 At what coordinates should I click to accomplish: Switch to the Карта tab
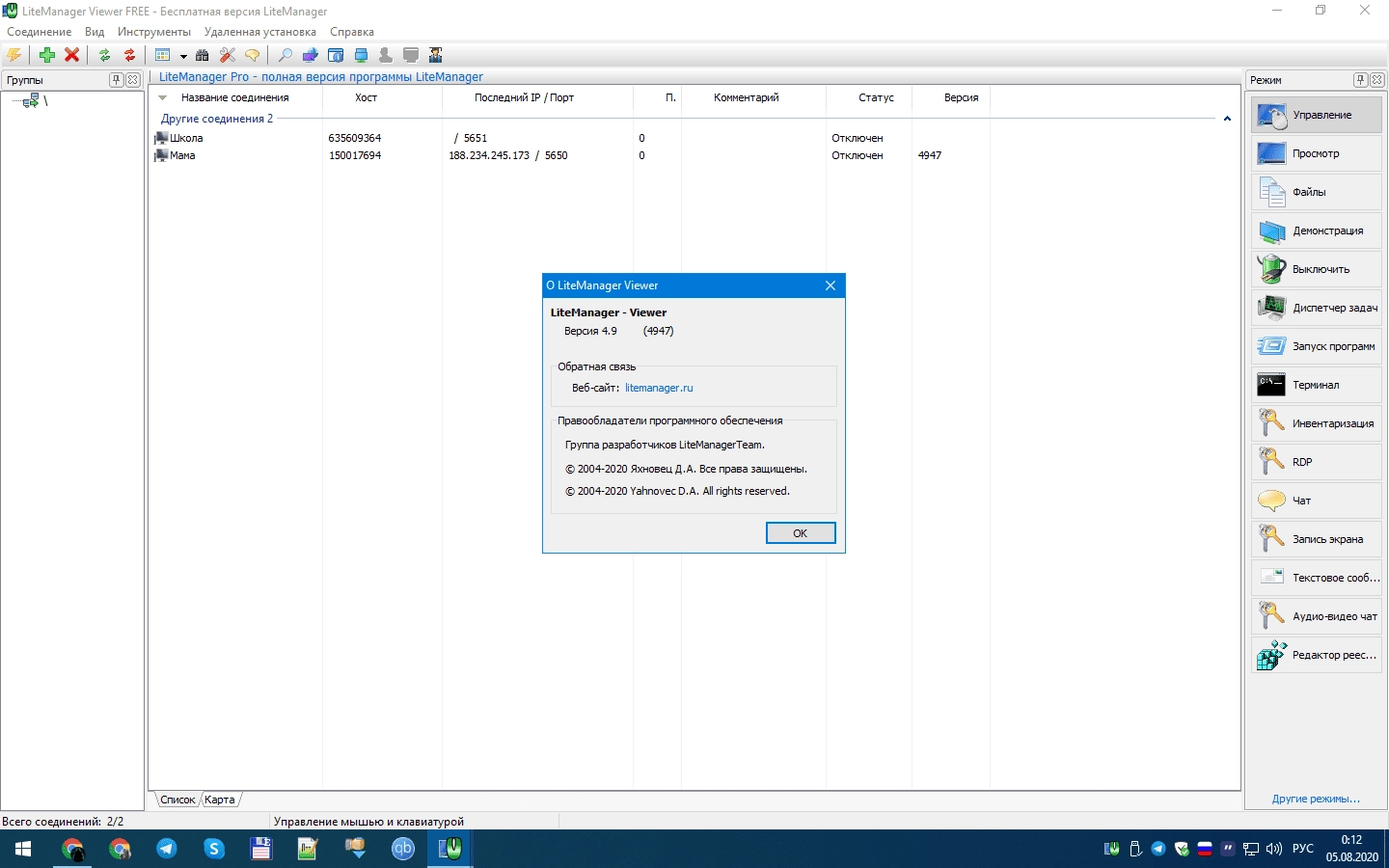[220, 800]
